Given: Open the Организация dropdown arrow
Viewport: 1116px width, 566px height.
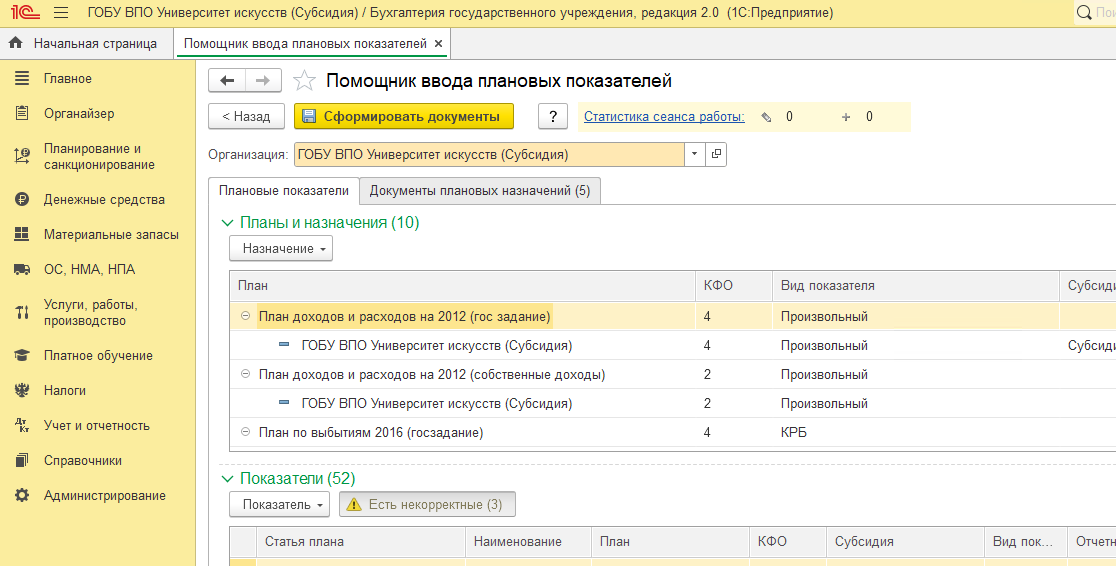Looking at the screenshot, I should [695, 154].
